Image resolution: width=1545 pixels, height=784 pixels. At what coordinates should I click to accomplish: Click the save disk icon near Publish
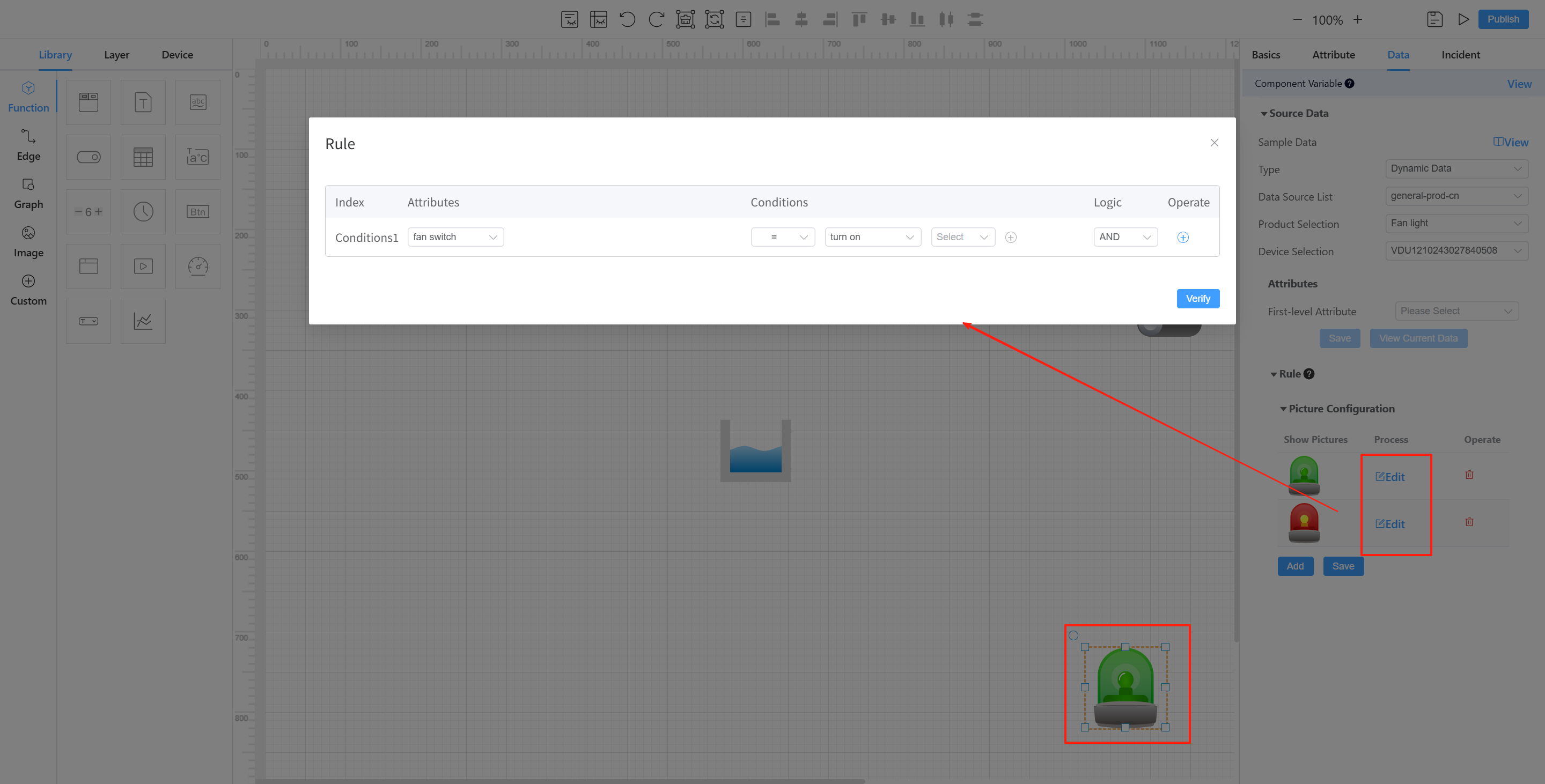point(1434,19)
